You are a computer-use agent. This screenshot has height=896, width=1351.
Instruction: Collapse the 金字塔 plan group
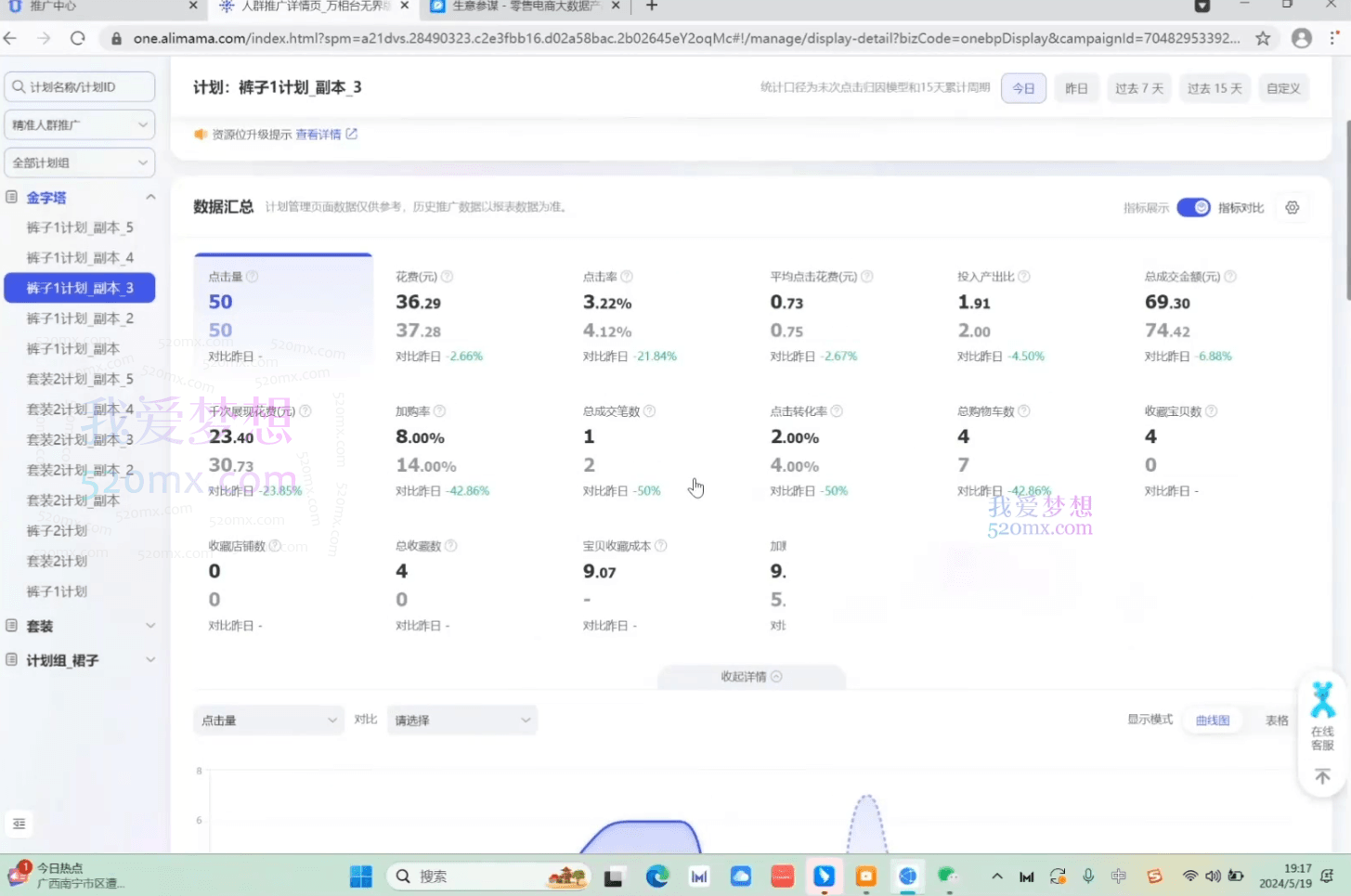150,197
